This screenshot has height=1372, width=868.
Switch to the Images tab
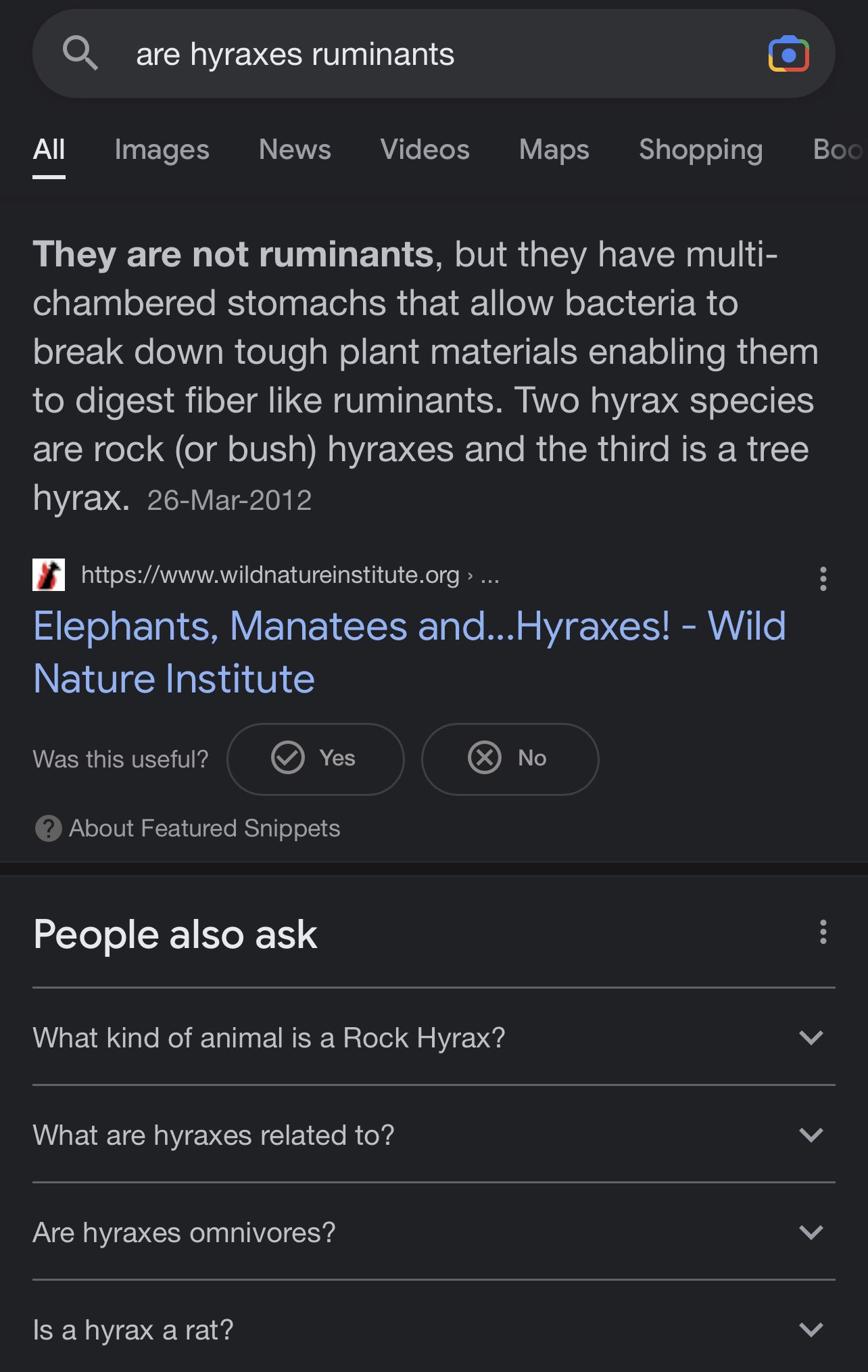tap(162, 149)
